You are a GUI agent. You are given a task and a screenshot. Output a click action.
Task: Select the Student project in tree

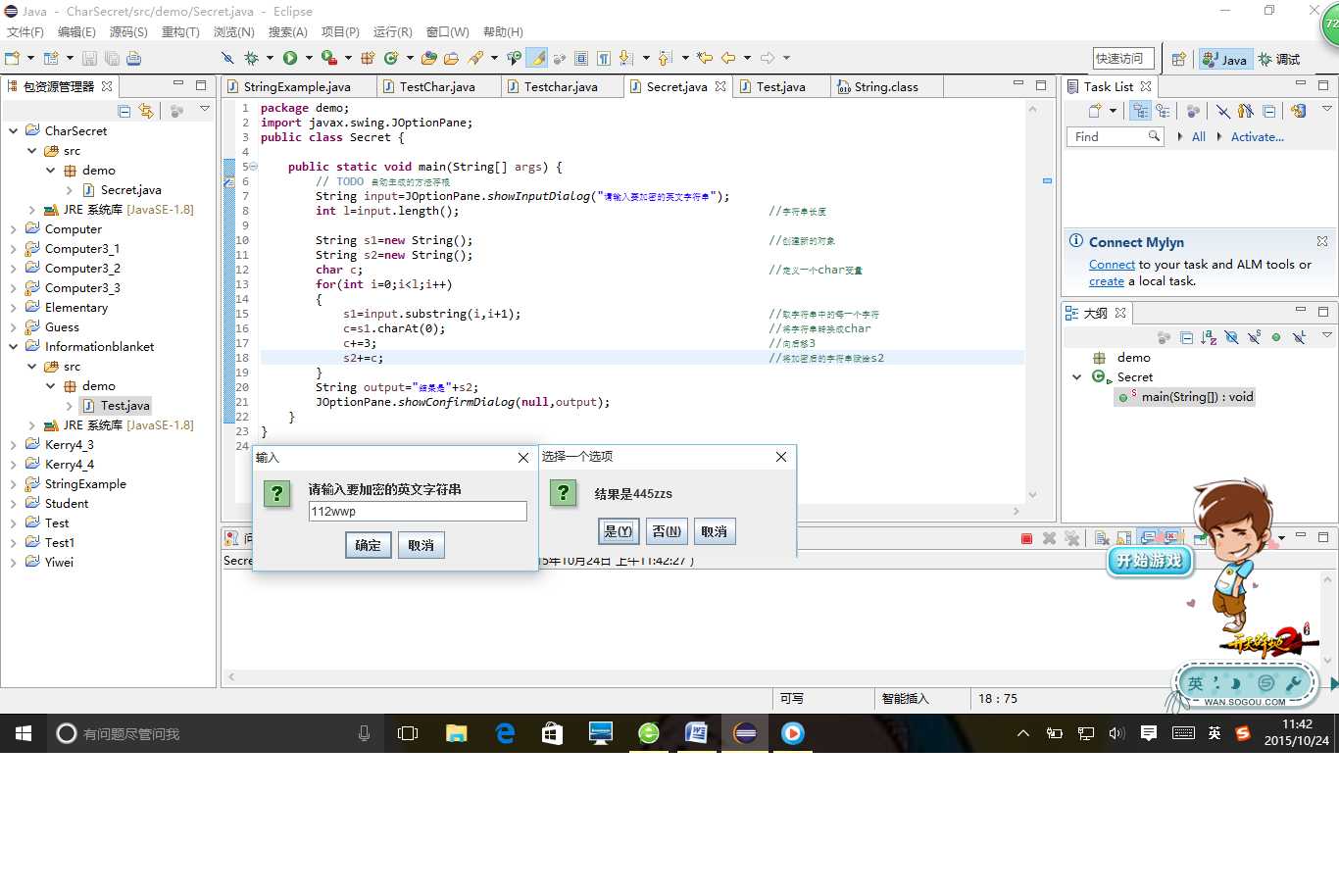pyautogui.click(x=66, y=504)
